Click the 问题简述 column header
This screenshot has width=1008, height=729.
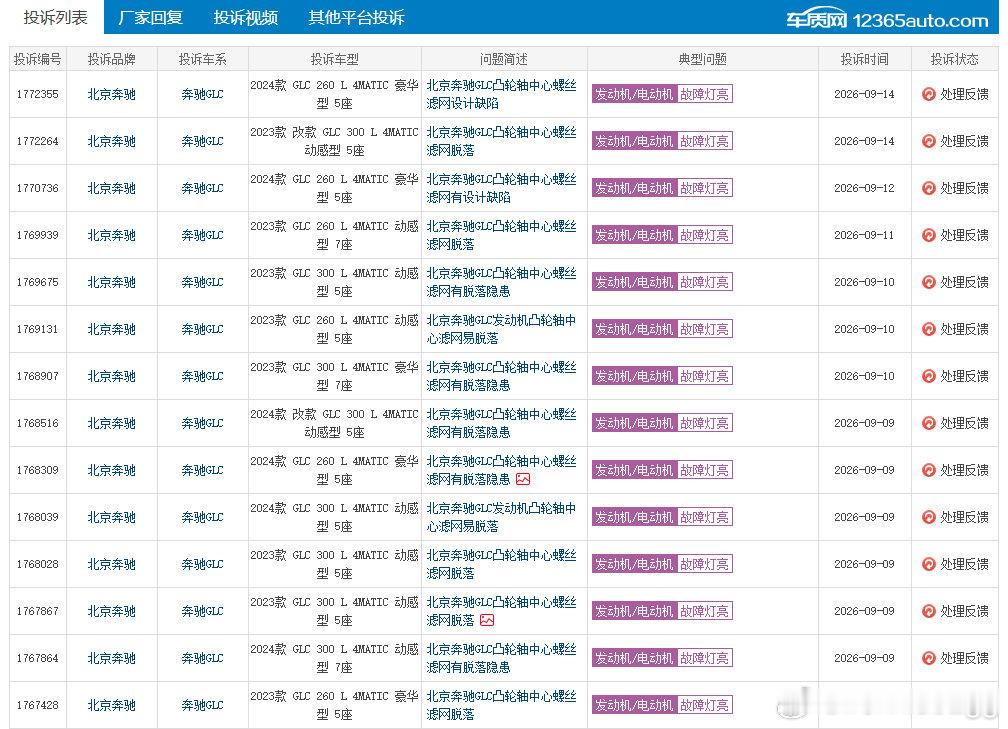(x=504, y=59)
